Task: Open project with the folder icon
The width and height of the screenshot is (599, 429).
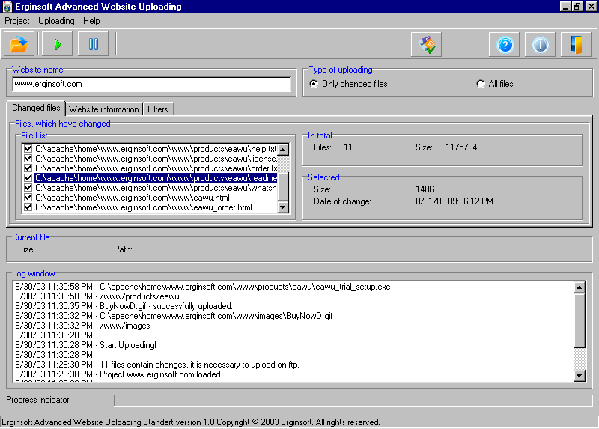Action: [19, 44]
